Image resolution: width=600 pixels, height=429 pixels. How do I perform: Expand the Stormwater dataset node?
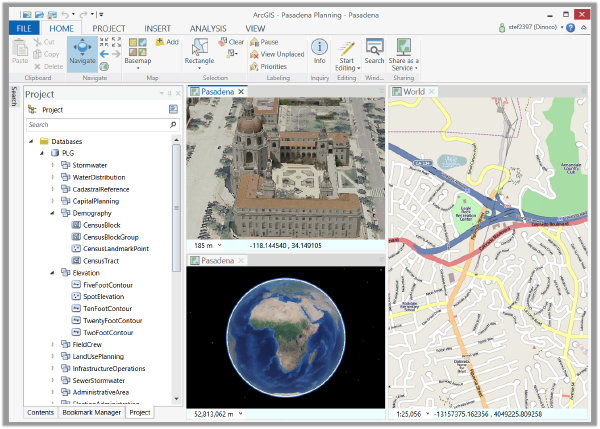[53, 164]
